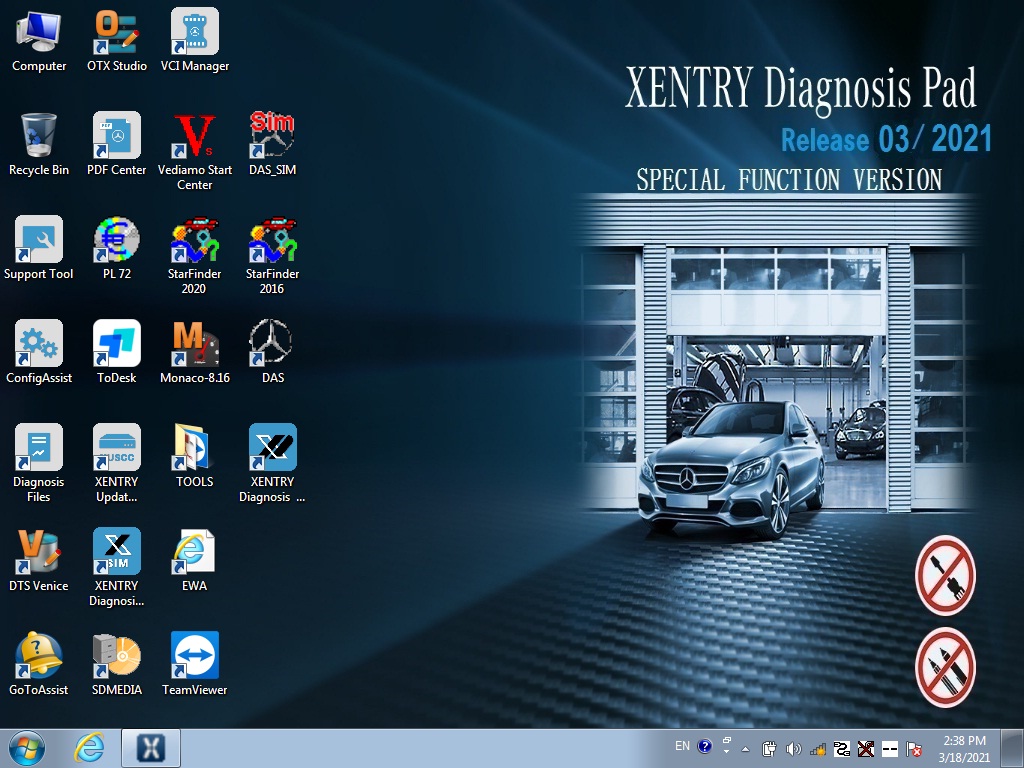Click the double-dash tray icon
The width and height of the screenshot is (1024, 768).
[890, 749]
